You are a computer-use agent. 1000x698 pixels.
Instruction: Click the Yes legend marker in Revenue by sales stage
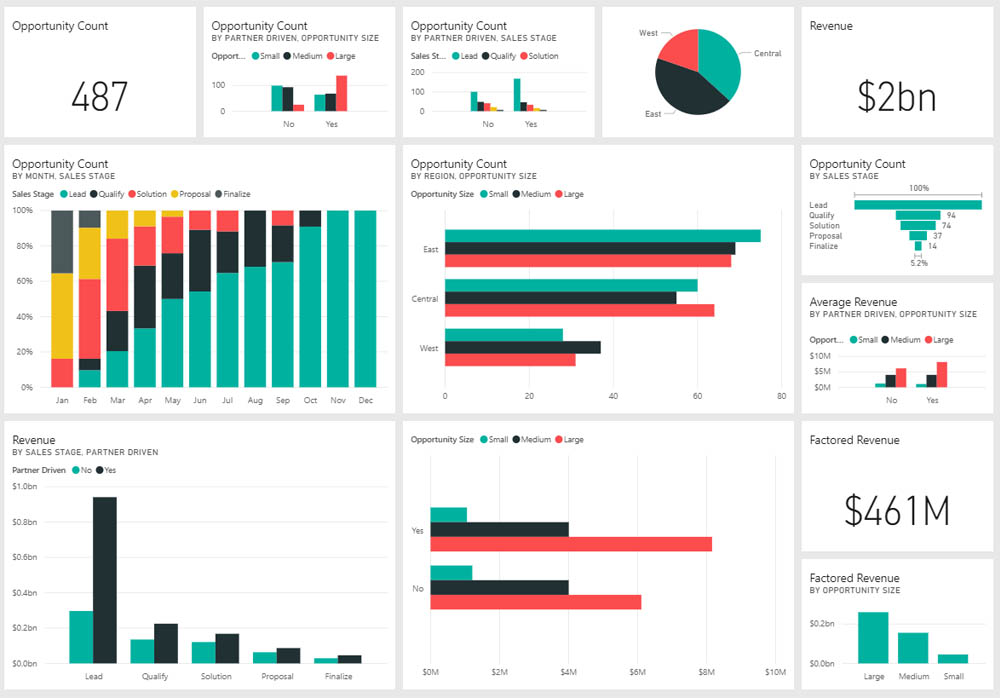tap(99, 470)
